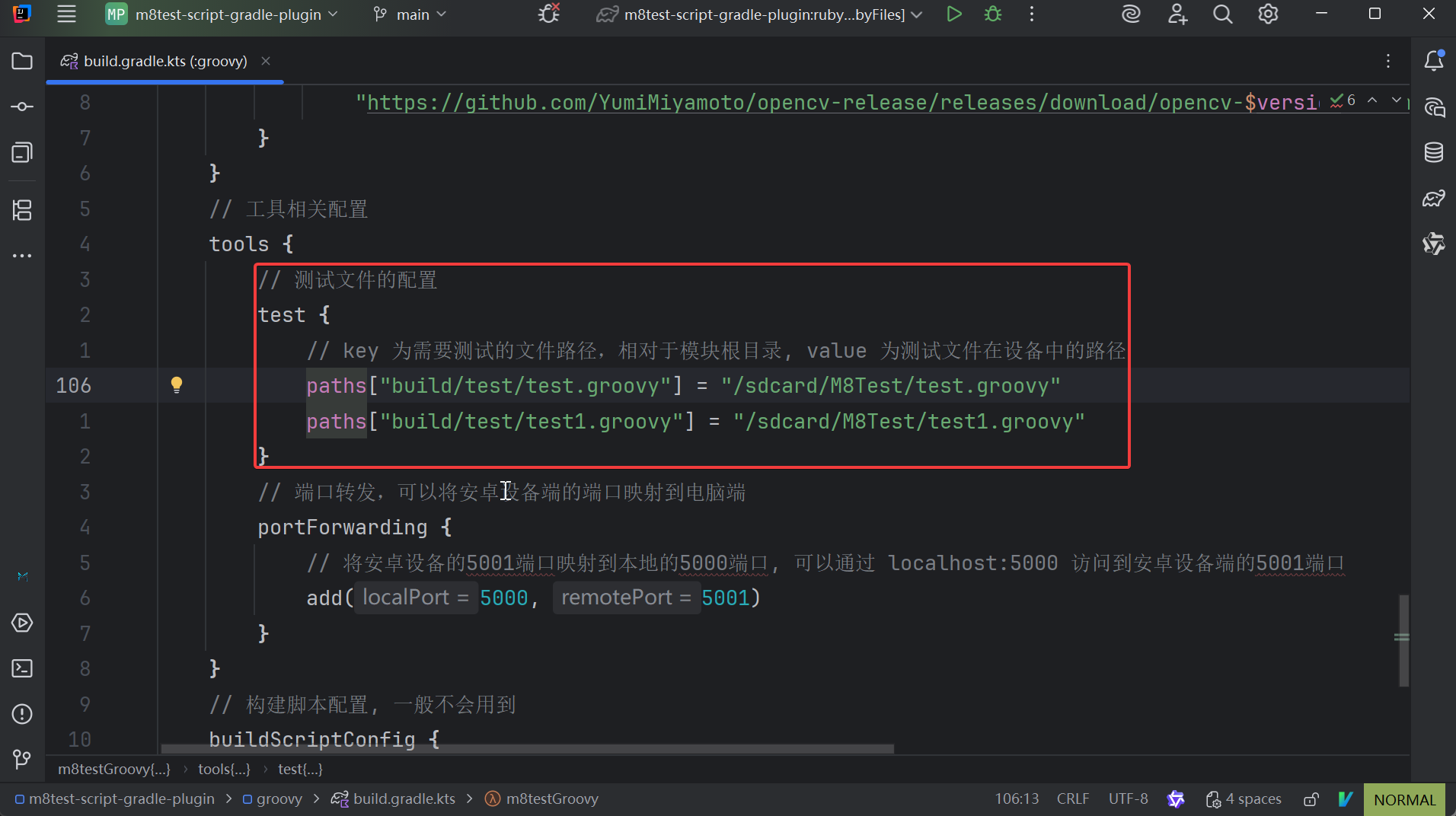Open the Gradle tool window
Image resolution: width=1456 pixels, height=816 pixels.
click(1433, 199)
